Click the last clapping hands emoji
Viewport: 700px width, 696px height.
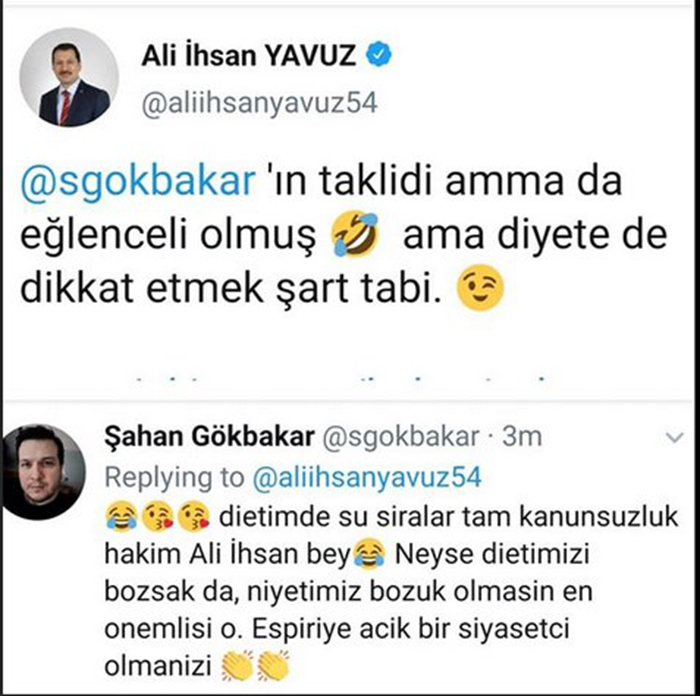click(x=273, y=666)
